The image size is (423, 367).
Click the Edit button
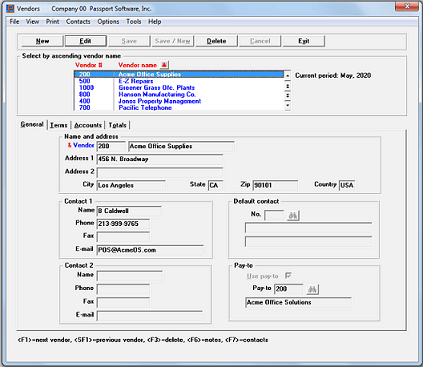click(x=86, y=41)
